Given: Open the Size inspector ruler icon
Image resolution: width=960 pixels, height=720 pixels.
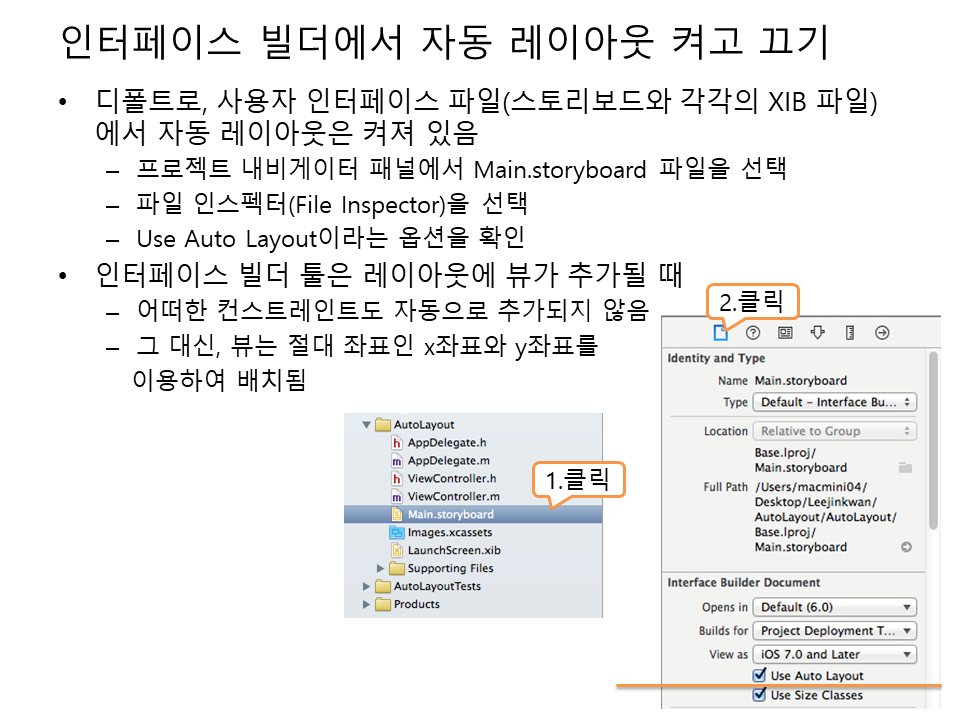Looking at the screenshot, I should (849, 333).
